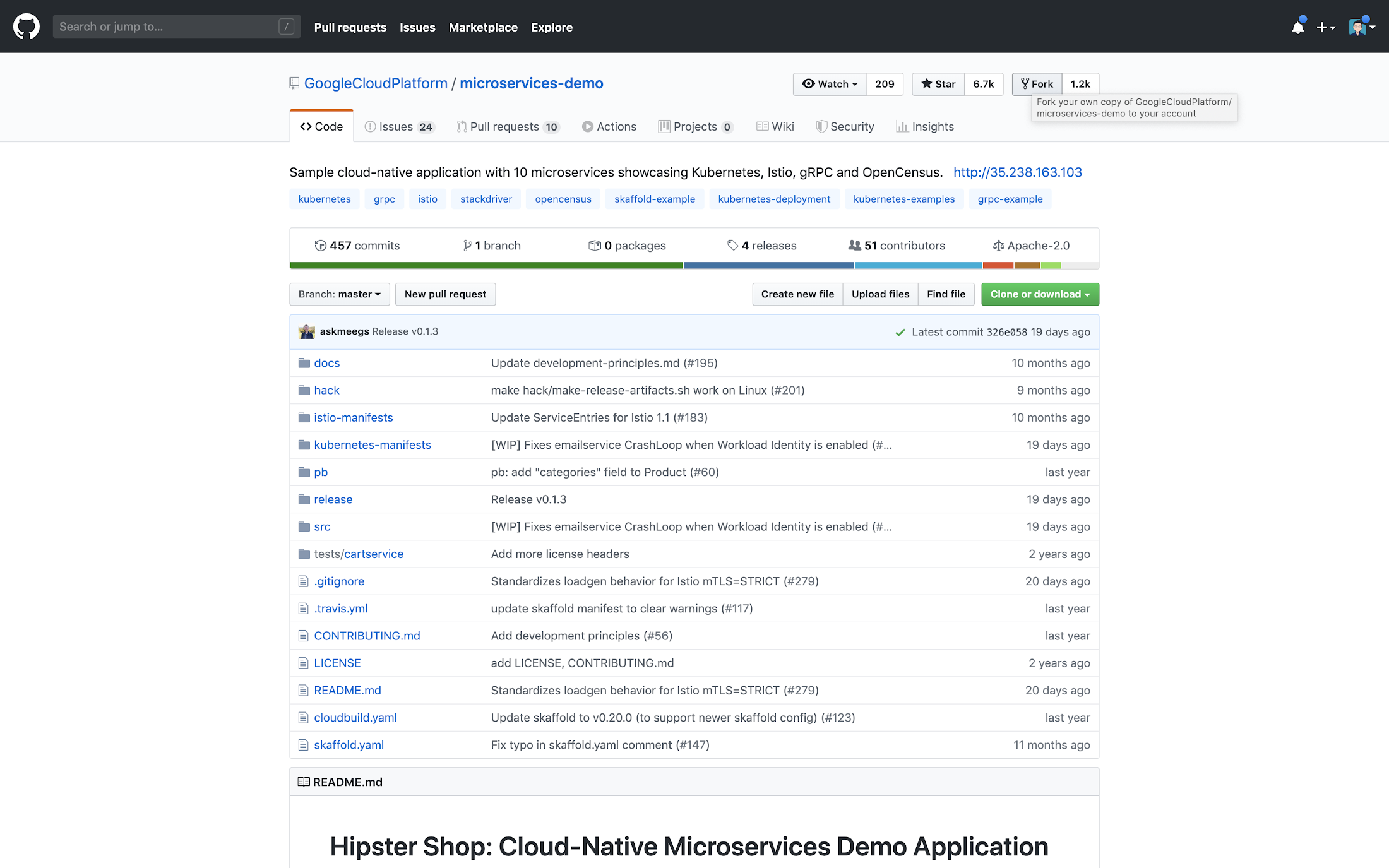Click the repository book icon beside GoogleCloudPlatform

[294, 83]
